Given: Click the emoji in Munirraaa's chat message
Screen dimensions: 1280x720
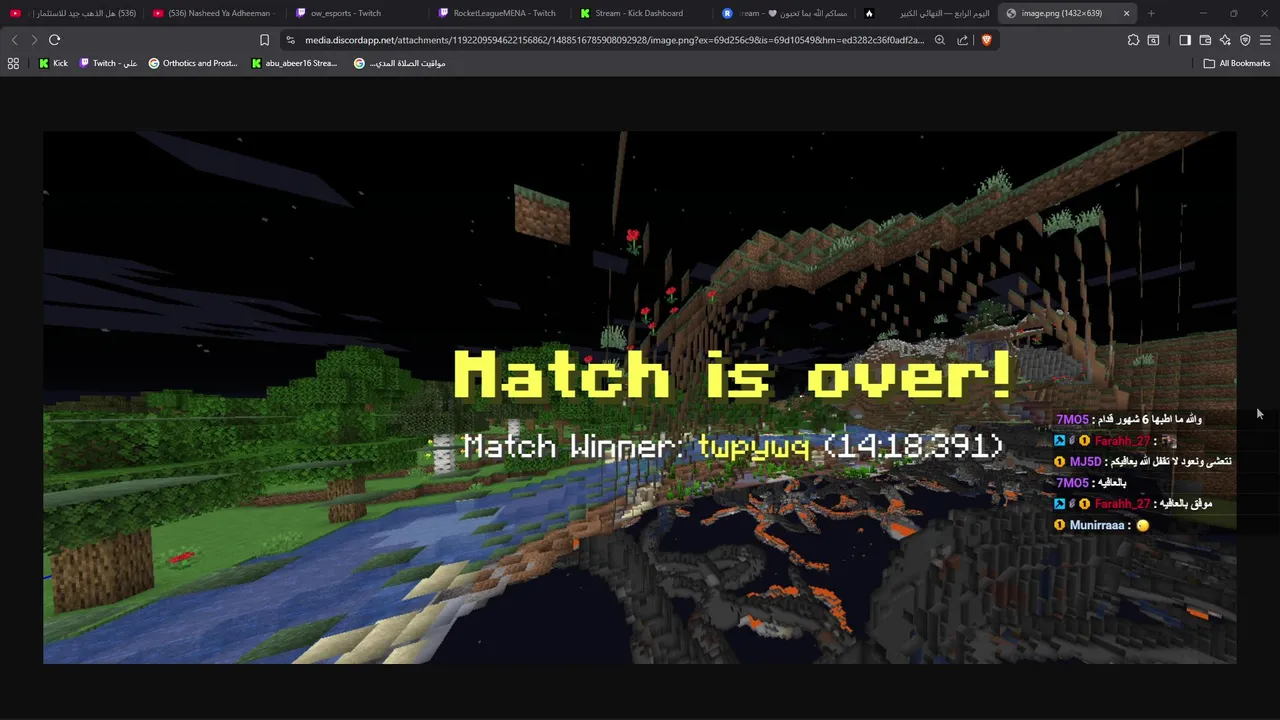Looking at the screenshot, I should (1143, 525).
